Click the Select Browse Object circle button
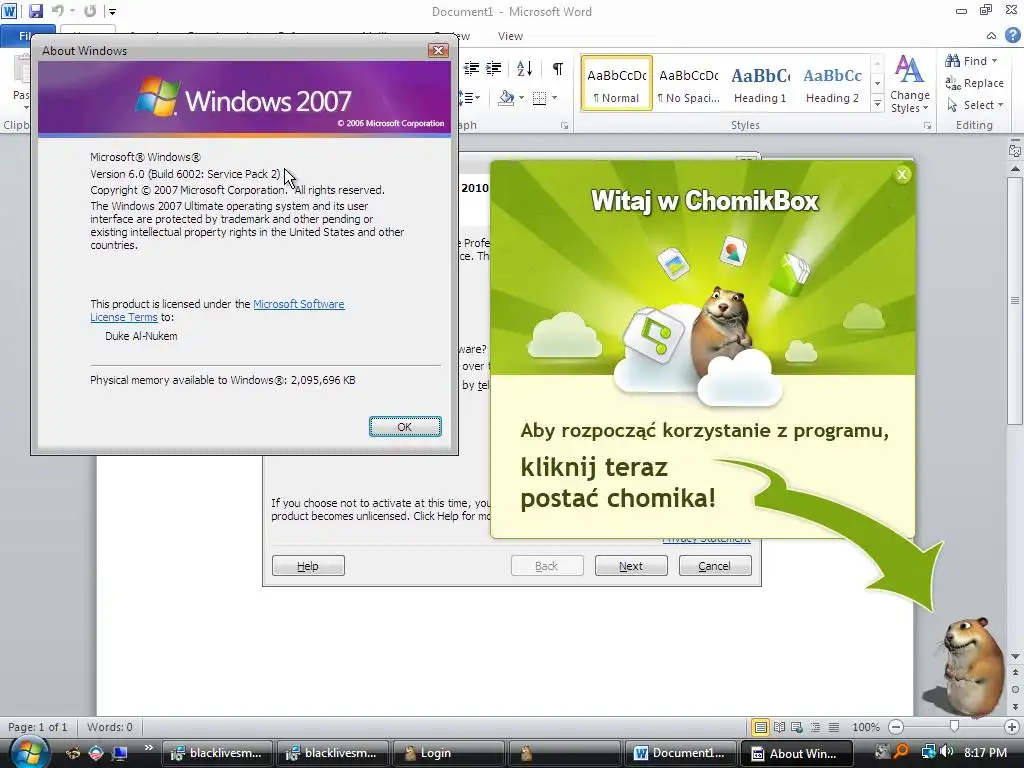 (1015, 689)
